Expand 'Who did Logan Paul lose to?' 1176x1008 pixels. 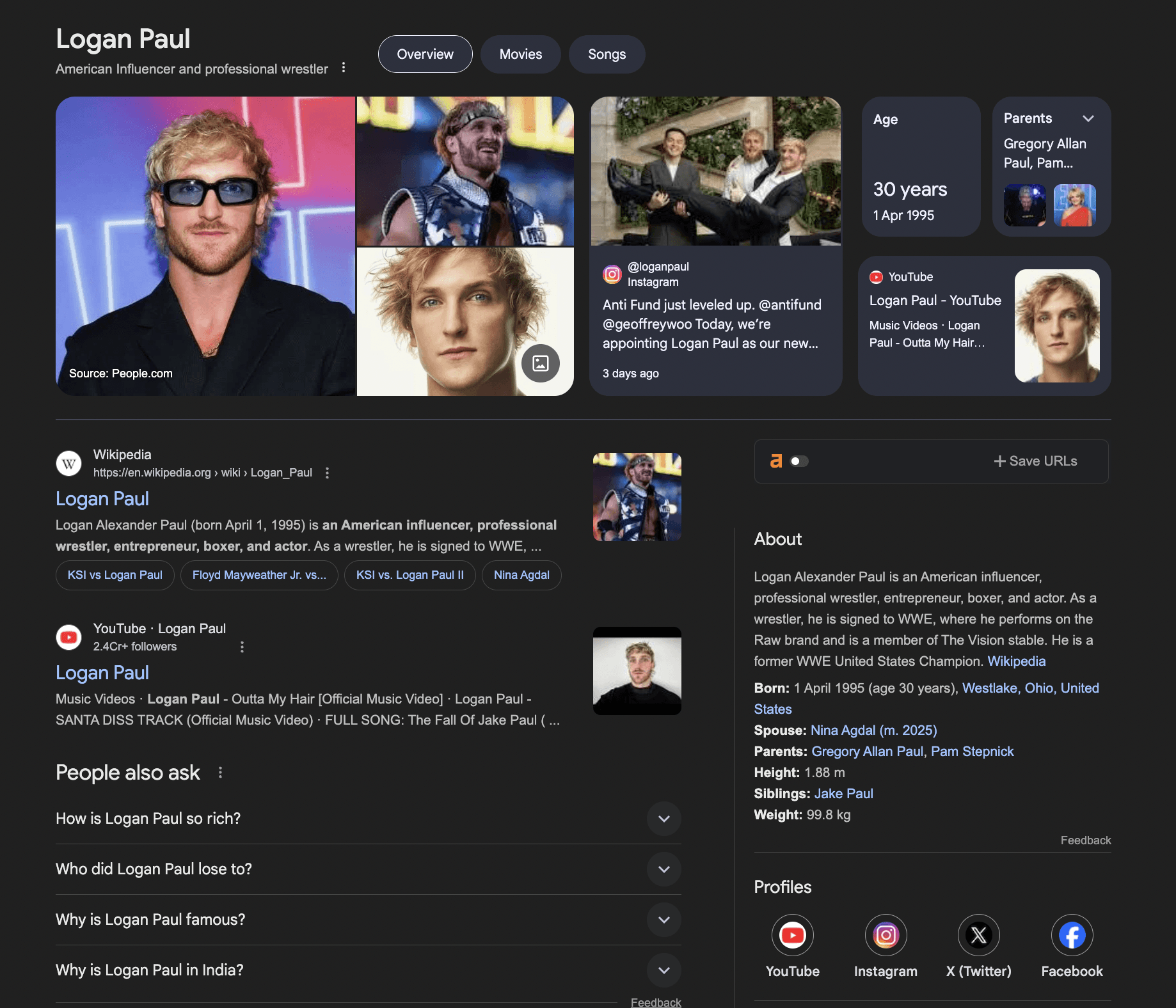664,869
